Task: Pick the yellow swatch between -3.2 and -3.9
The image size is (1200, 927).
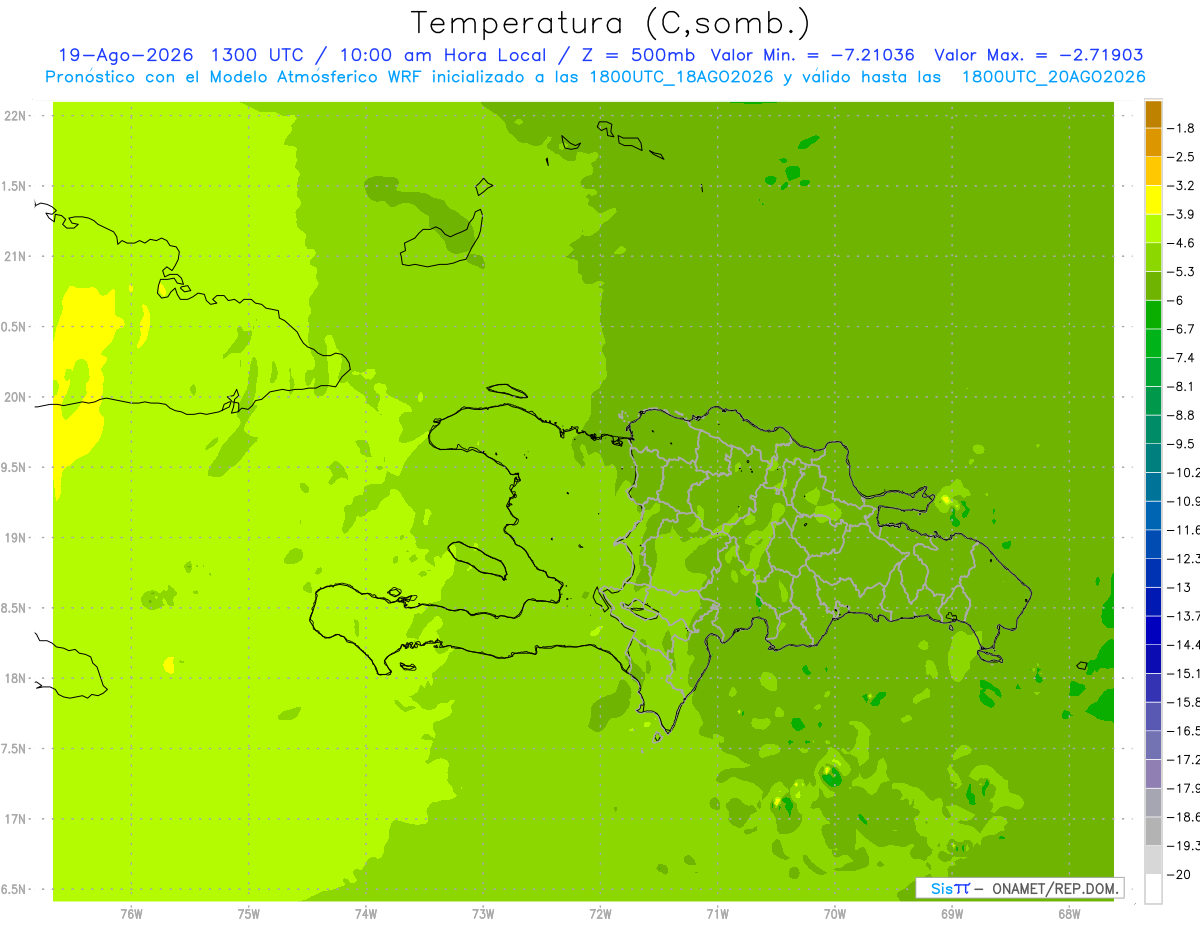Action: coord(1153,200)
